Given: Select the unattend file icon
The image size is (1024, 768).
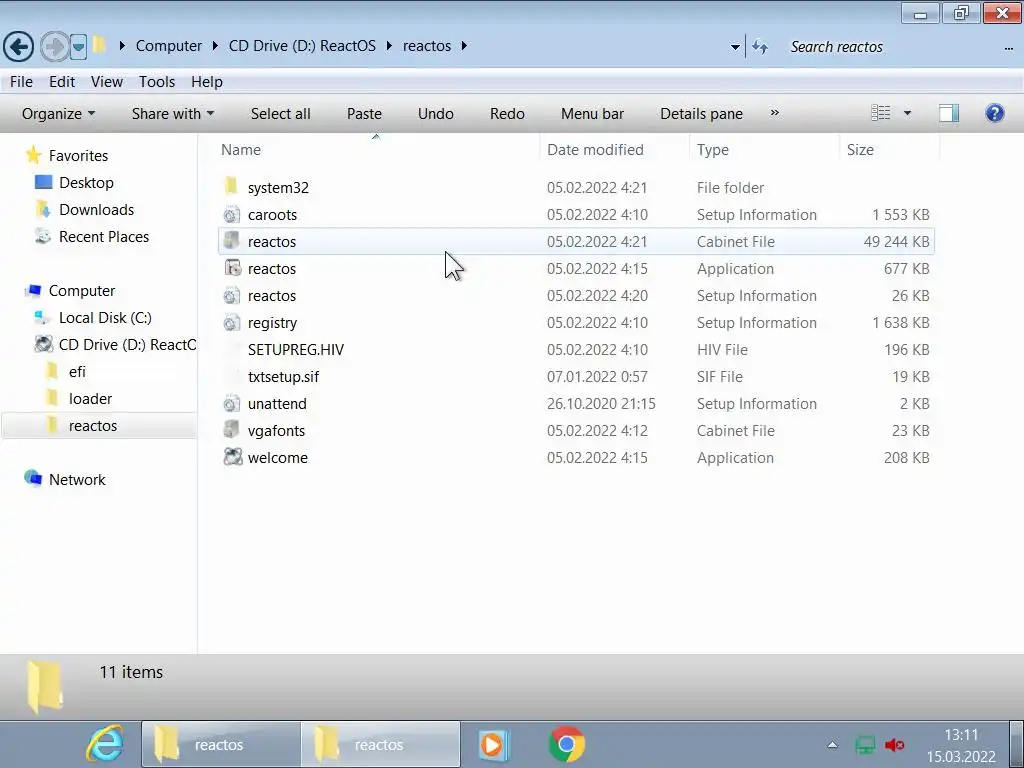Looking at the screenshot, I should [231, 404].
